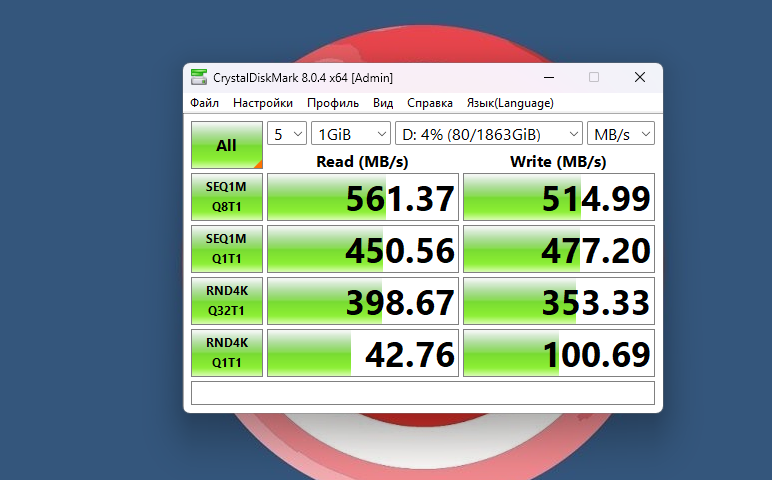This screenshot has height=480, width=772.
Task: Click the 561.37 read result cell
Action: (363, 197)
